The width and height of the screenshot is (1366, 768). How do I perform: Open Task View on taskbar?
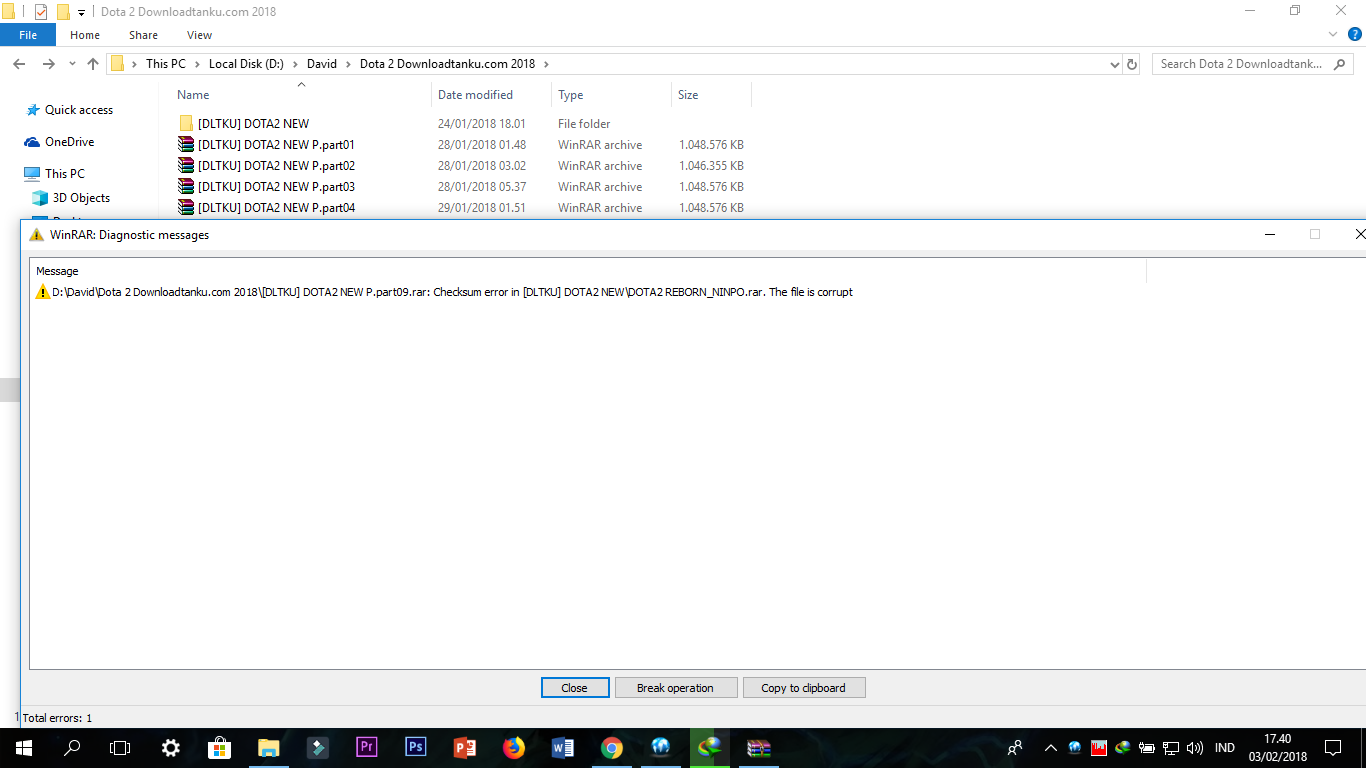coord(120,748)
